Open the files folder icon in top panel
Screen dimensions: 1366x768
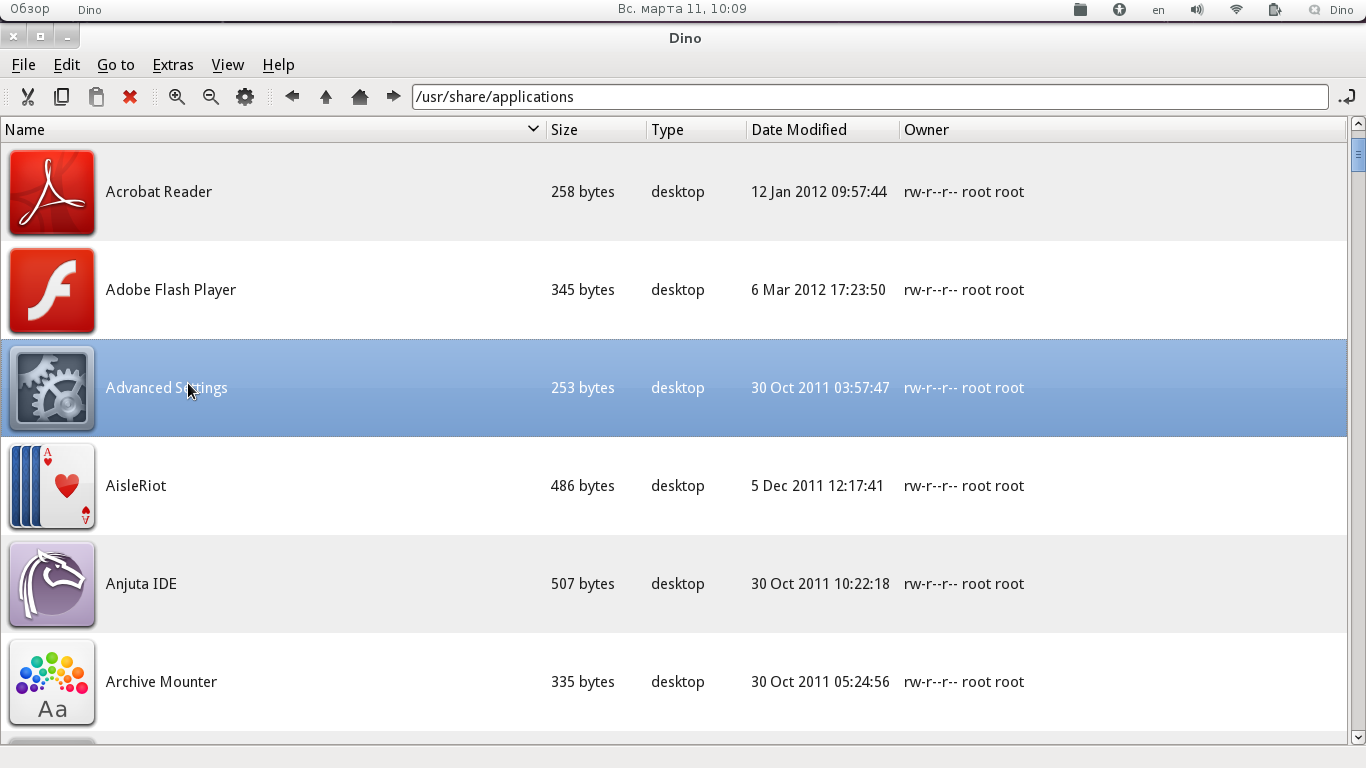click(1080, 10)
